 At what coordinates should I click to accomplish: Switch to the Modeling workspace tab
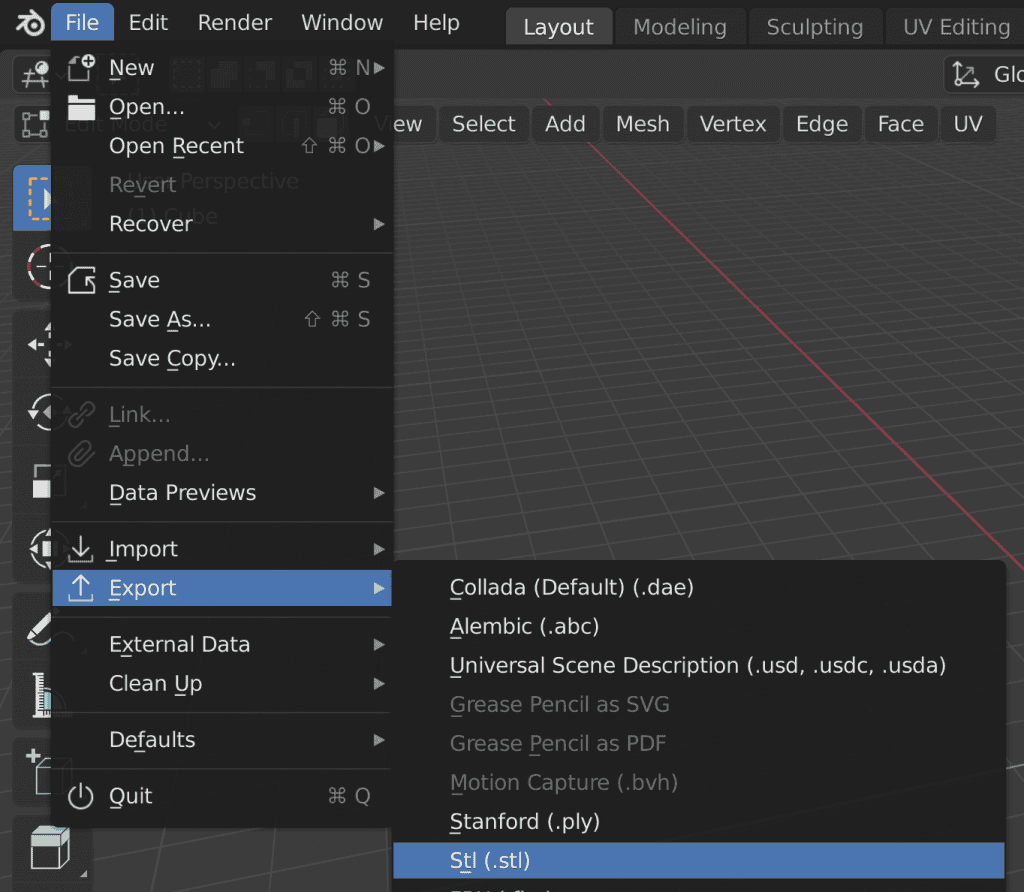pyautogui.click(x=680, y=27)
